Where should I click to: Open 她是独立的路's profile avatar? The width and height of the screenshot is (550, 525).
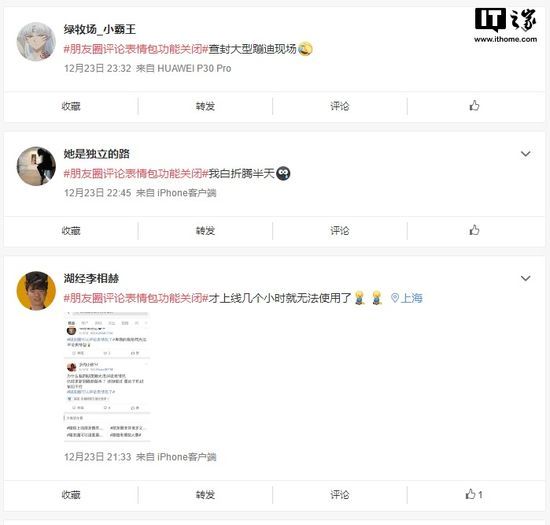click(36, 166)
